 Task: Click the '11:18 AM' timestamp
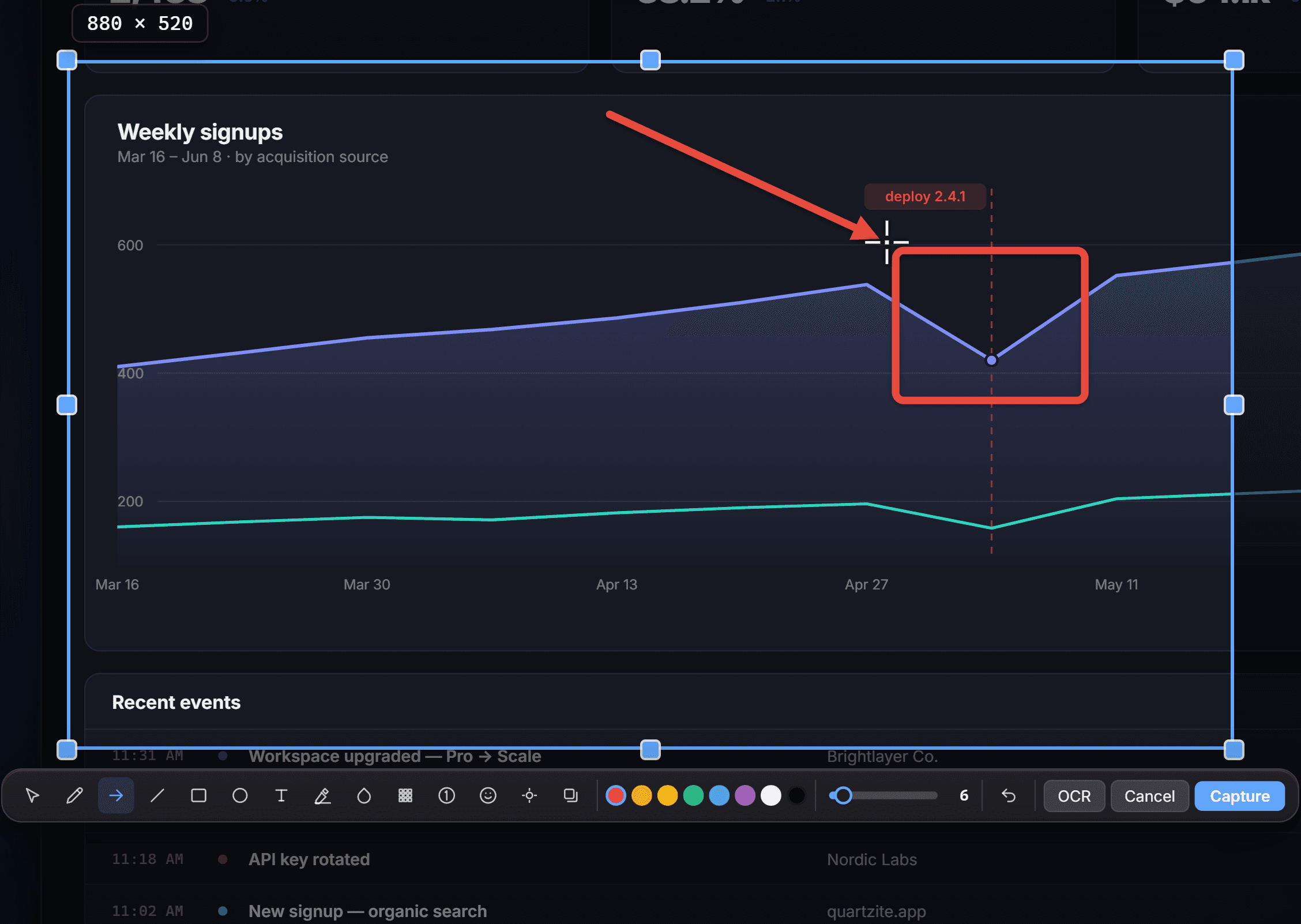(x=148, y=859)
